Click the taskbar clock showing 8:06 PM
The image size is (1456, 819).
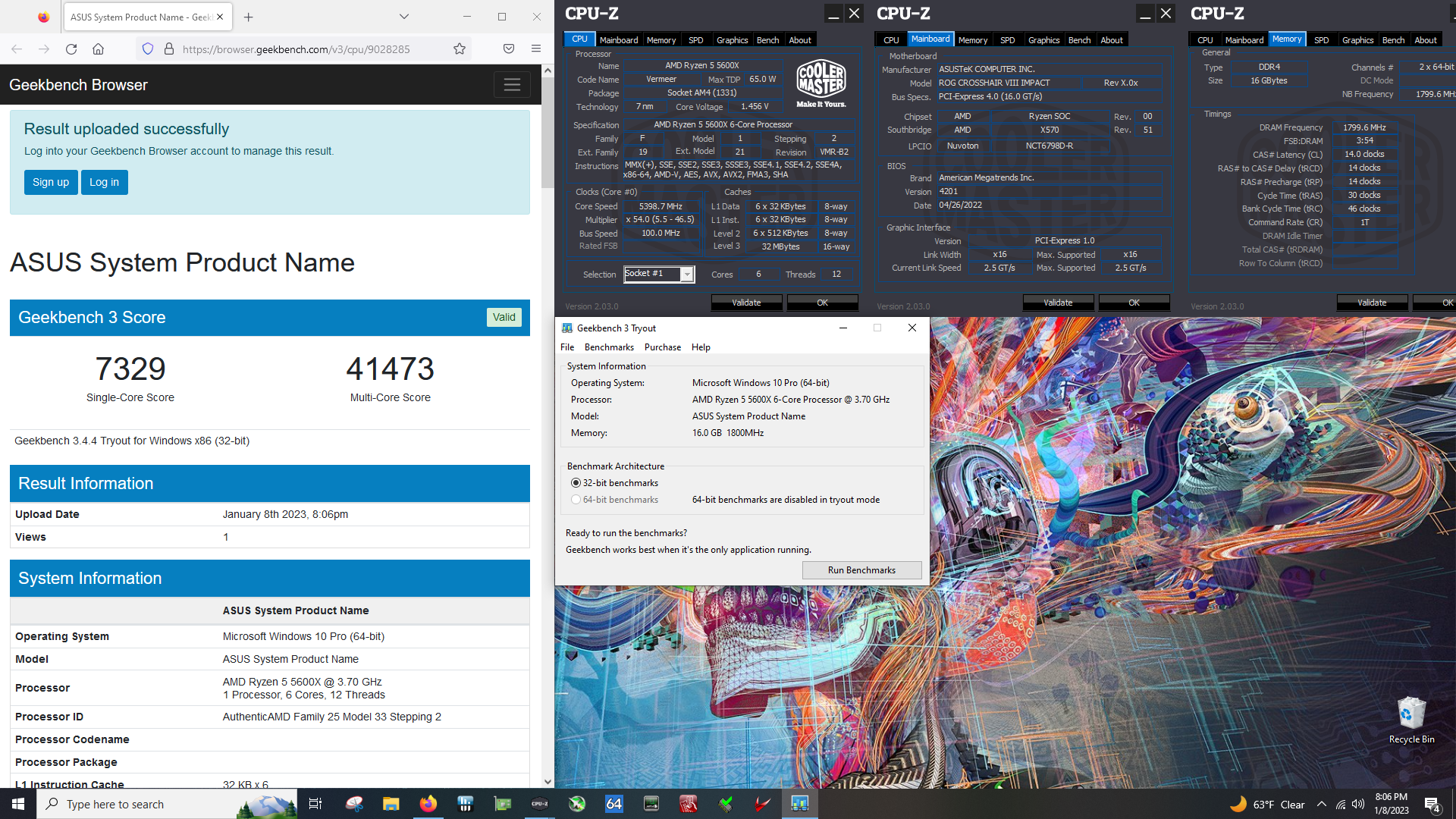click(1392, 804)
